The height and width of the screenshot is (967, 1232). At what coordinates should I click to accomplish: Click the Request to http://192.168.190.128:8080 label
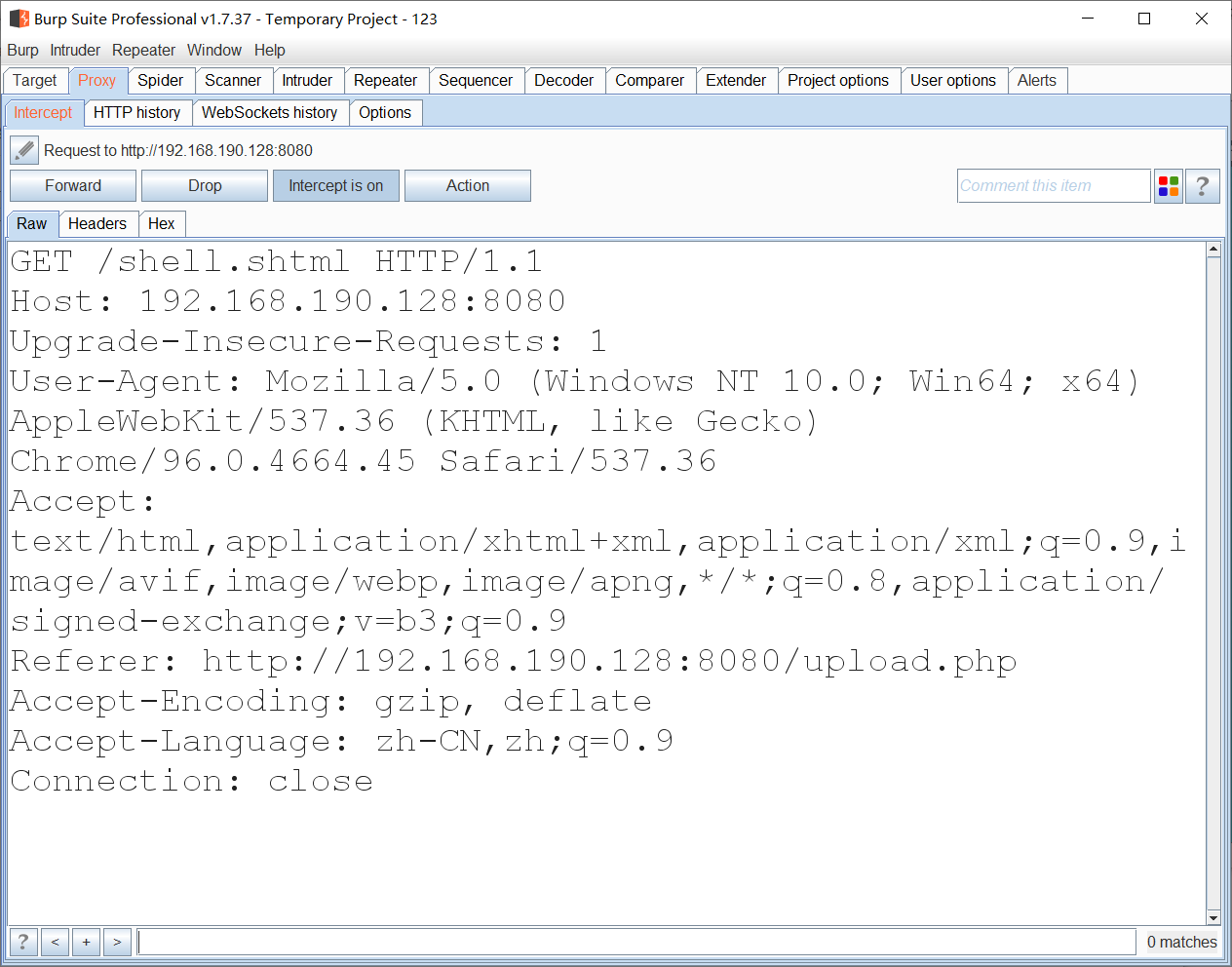click(178, 150)
